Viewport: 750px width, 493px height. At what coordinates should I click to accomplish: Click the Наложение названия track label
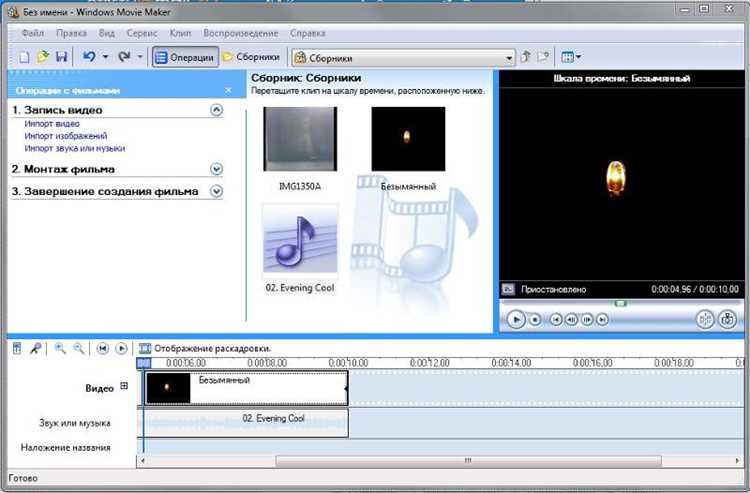click(x=66, y=448)
